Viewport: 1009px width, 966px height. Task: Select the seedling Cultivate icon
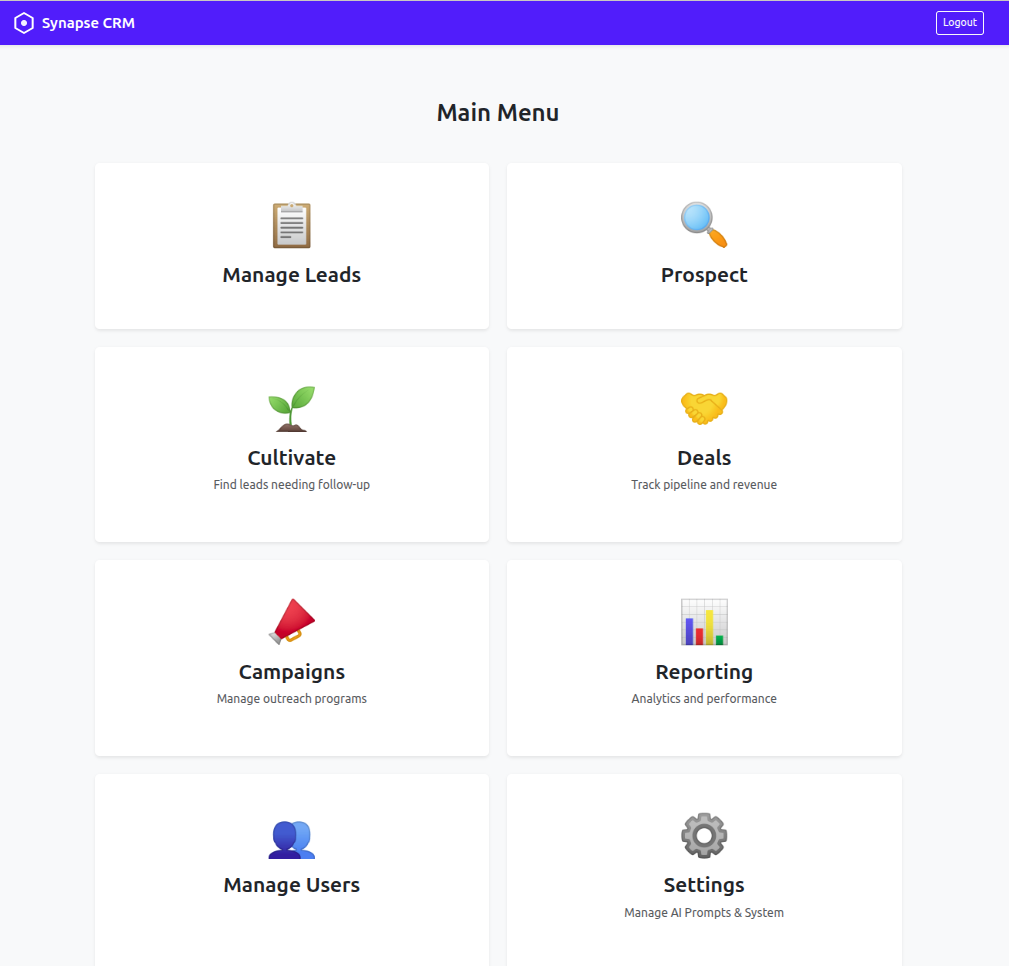291,408
